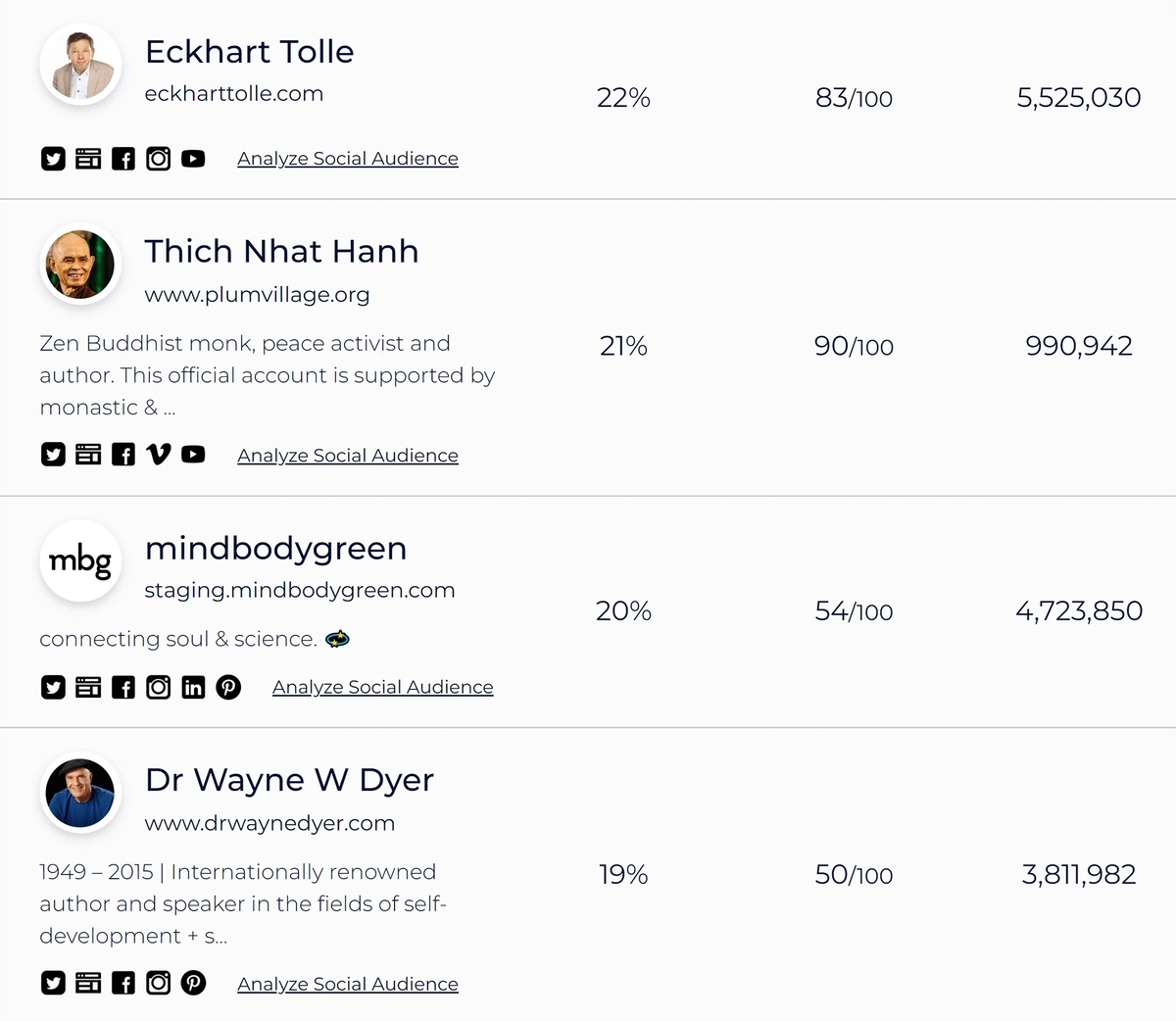Open Eckhart Tolle's YouTube icon
Screen dimensions: 1176x1021
click(193, 159)
